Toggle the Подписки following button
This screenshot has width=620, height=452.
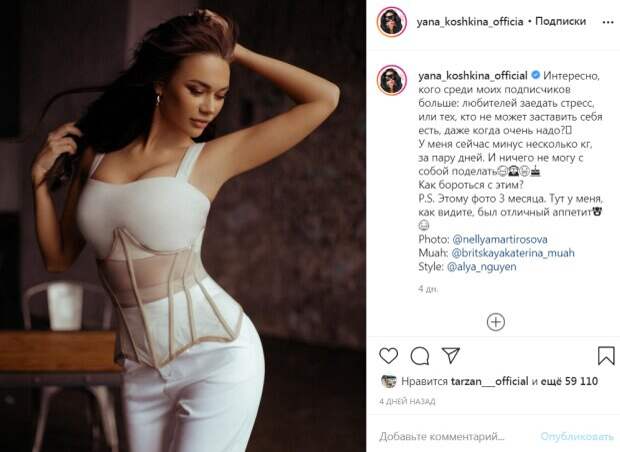tap(560, 21)
